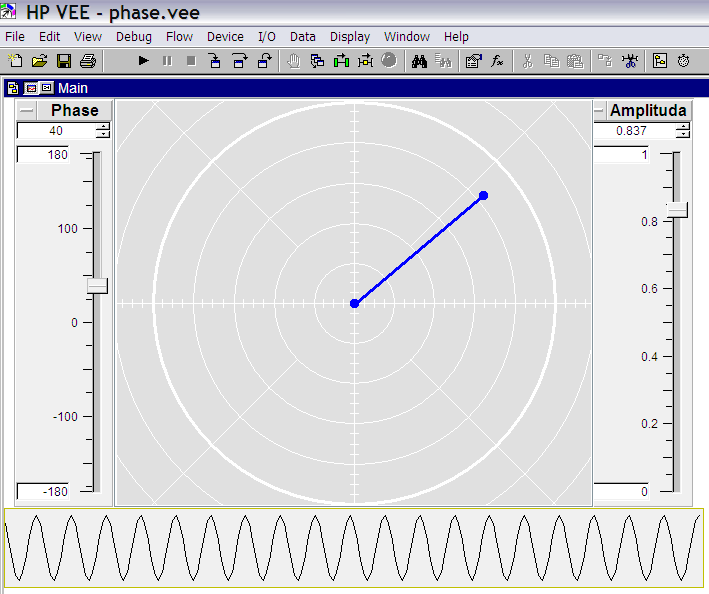Open the File menu

click(15, 37)
